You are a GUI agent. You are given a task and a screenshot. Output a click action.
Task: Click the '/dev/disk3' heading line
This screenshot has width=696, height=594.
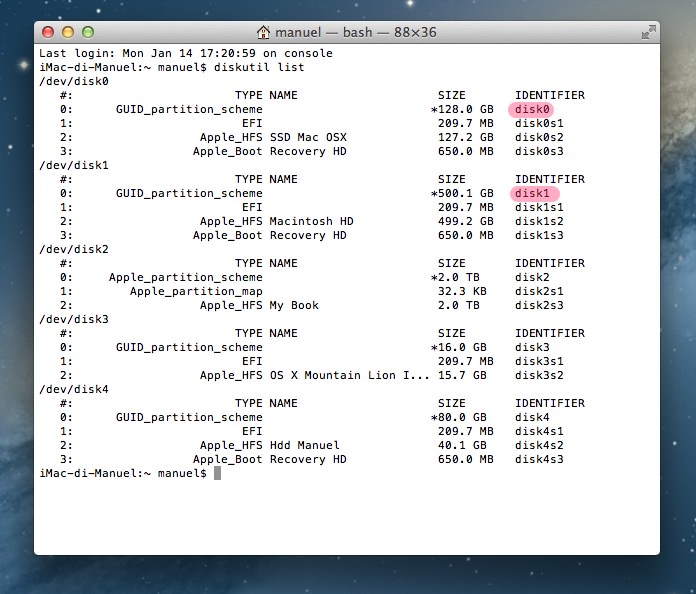(74, 319)
